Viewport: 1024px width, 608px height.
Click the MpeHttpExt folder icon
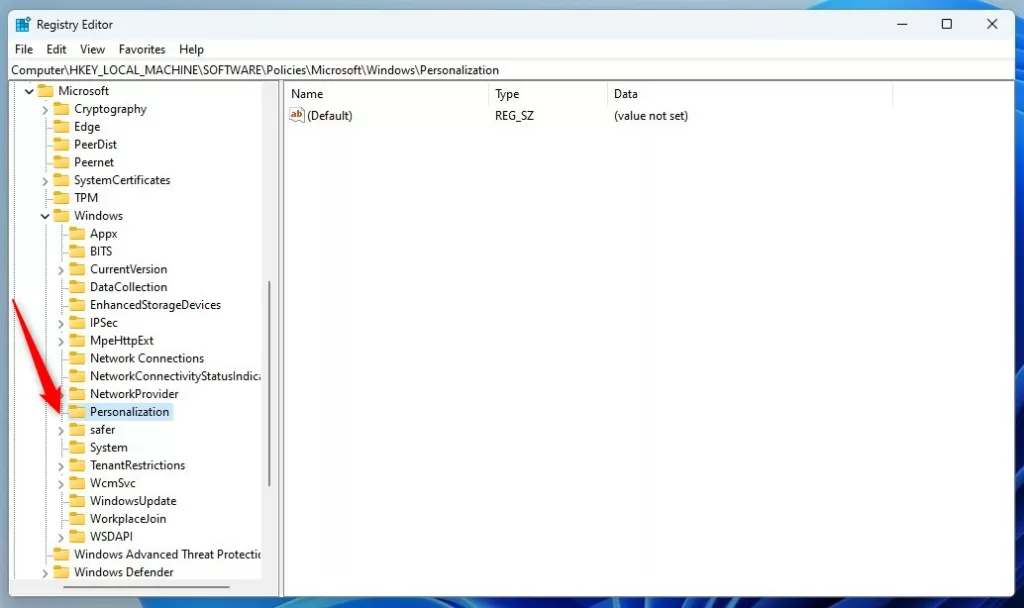tap(77, 340)
